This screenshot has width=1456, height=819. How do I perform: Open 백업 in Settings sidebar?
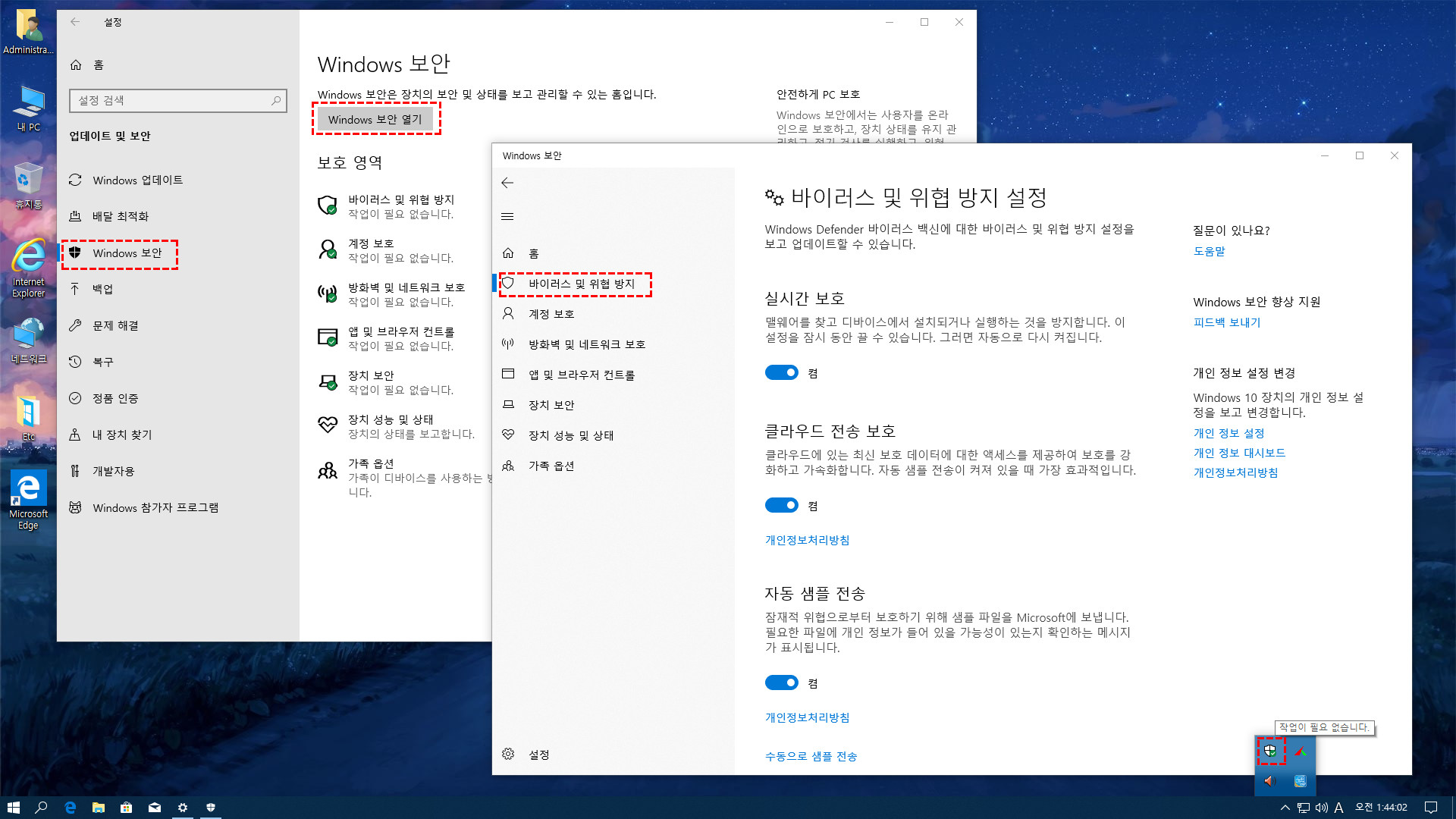[x=177, y=289]
